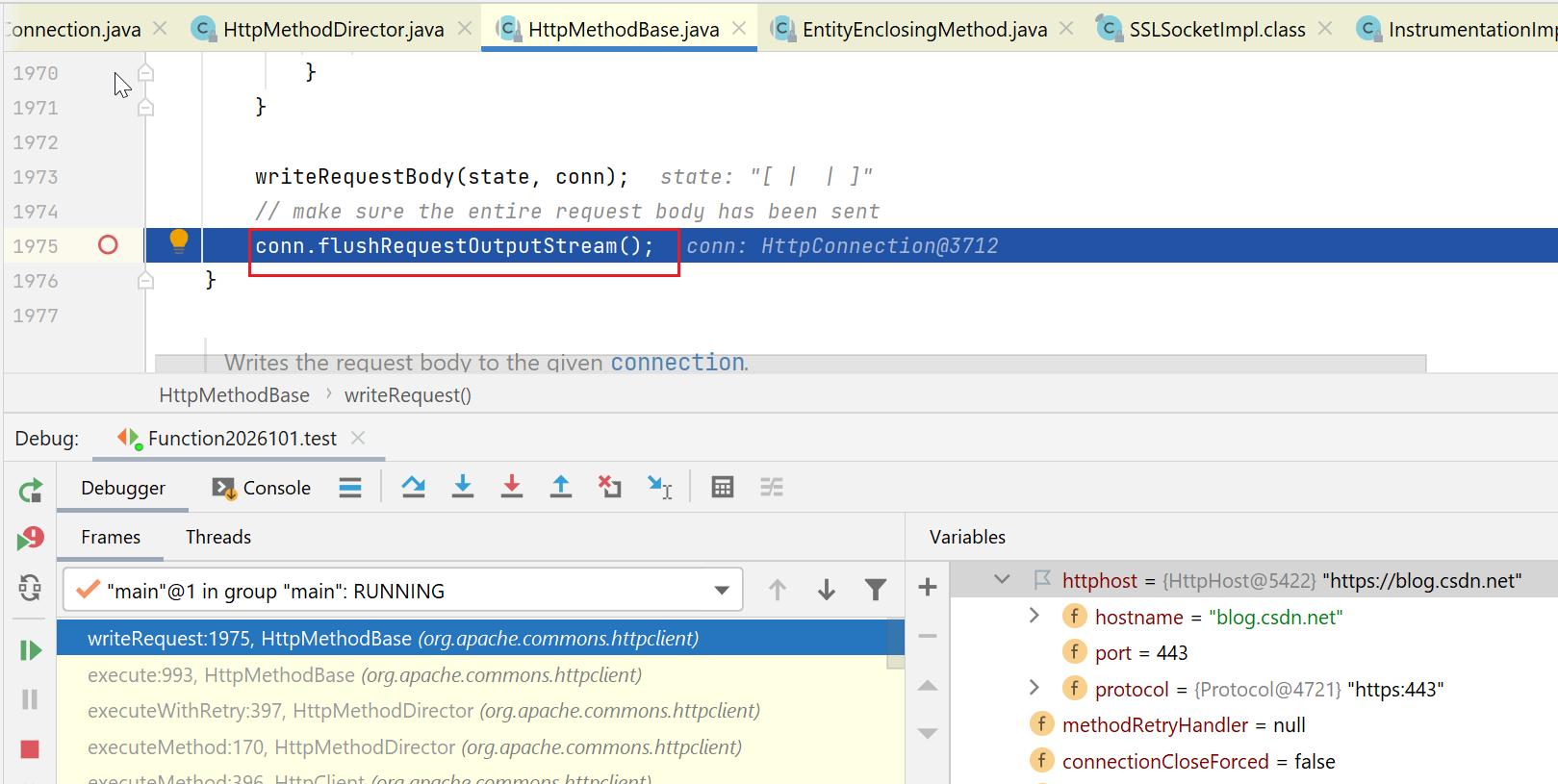Expand the hostname variable node

pos(1034,616)
